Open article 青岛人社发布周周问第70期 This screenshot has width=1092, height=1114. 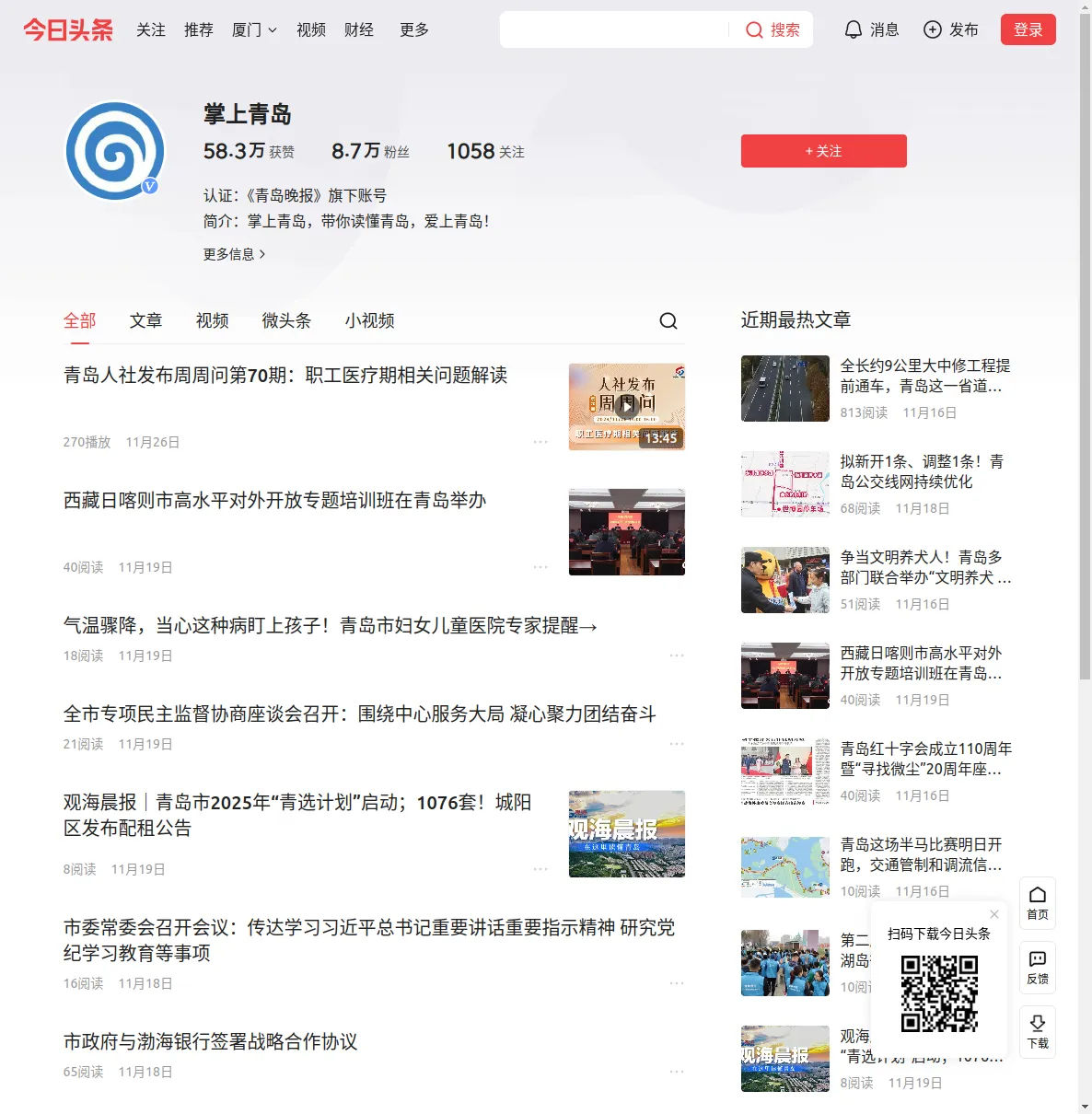(285, 375)
